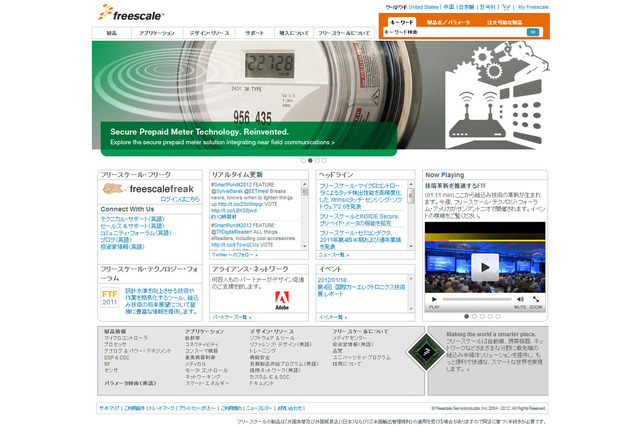Click the video progress slider bar

[477, 299]
